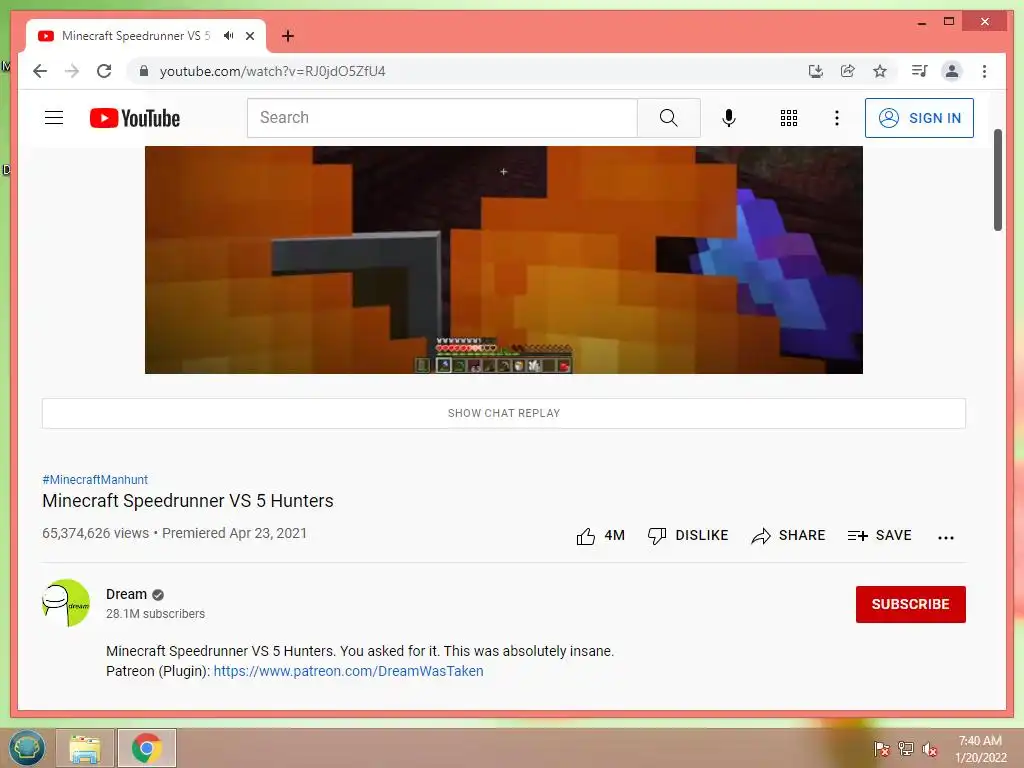Click the Dream channel name

coord(127,594)
